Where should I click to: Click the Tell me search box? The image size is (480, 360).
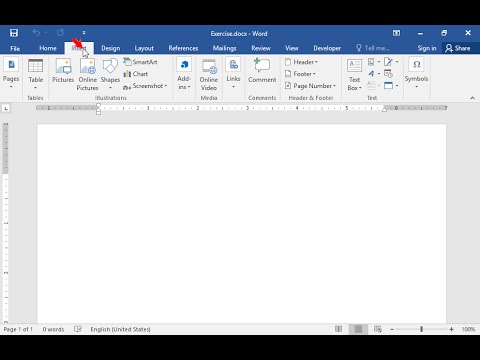pos(373,48)
